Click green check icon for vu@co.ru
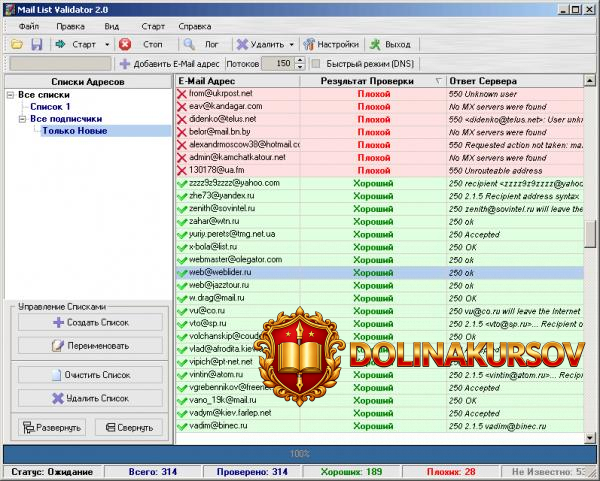 click(182, 311)
